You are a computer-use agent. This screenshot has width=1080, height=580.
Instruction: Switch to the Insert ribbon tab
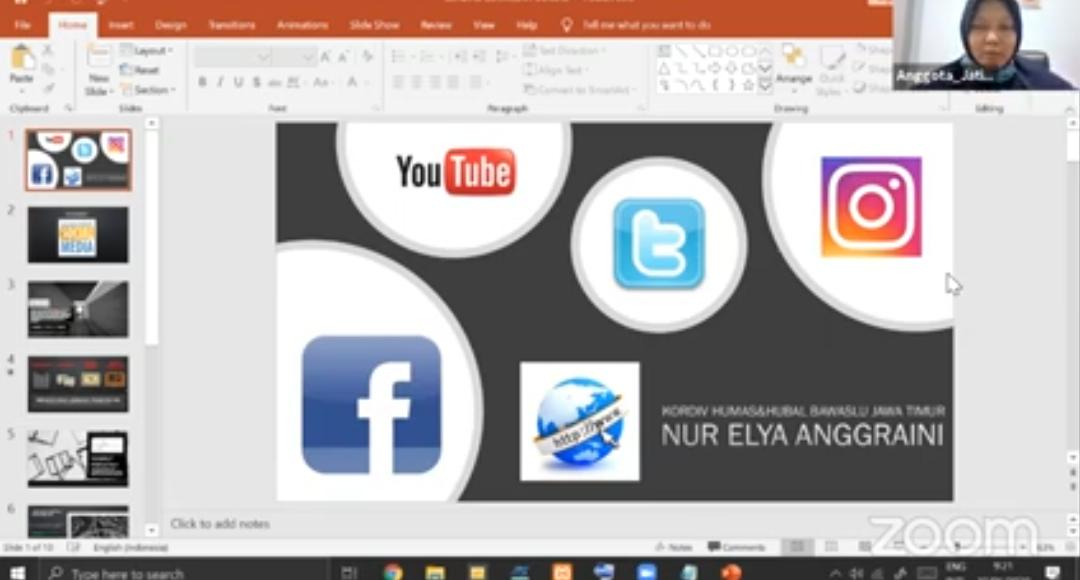(x=120, y=24)
